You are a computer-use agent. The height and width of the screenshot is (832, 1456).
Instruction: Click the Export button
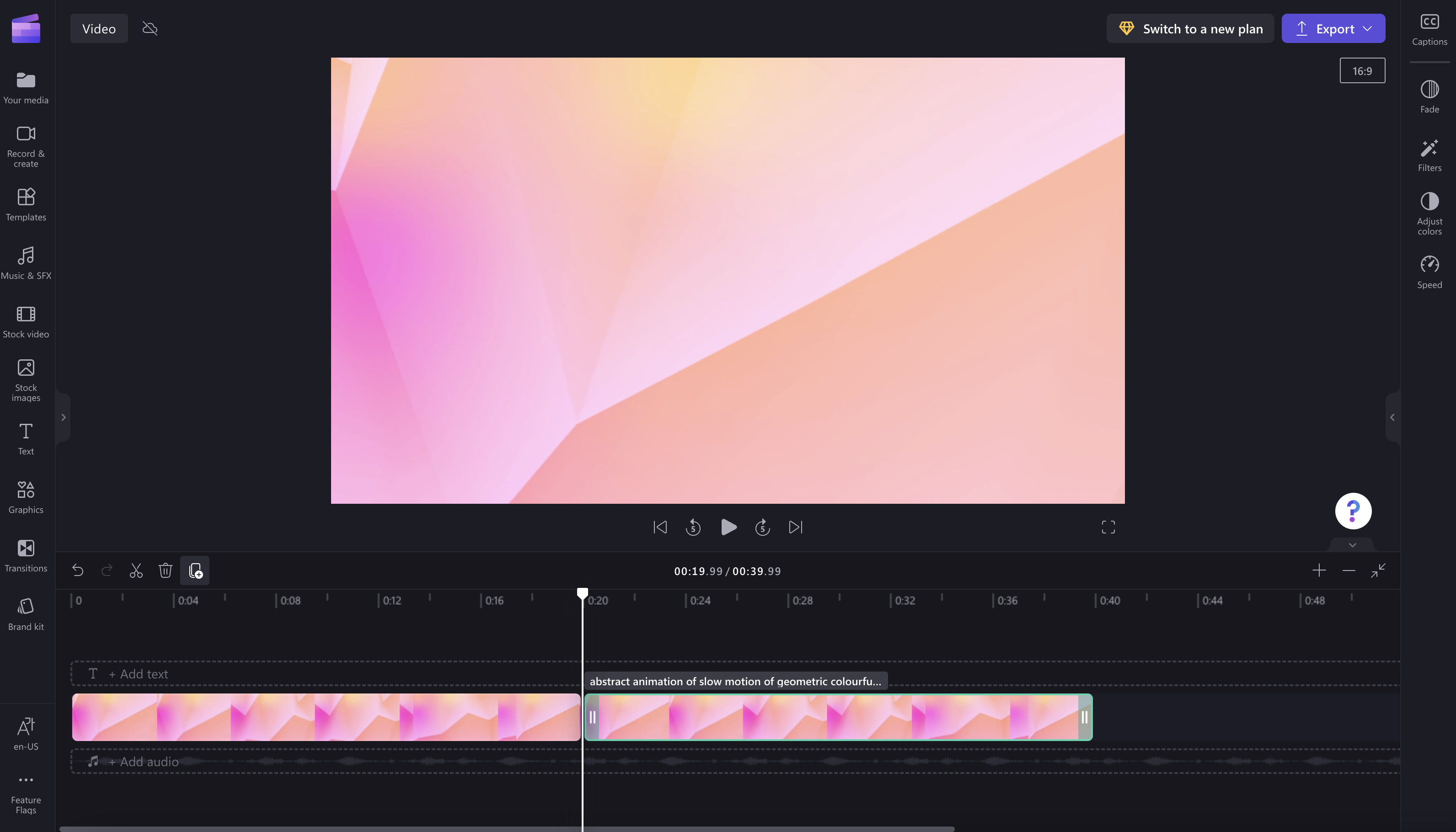[x=1334, y=28]
